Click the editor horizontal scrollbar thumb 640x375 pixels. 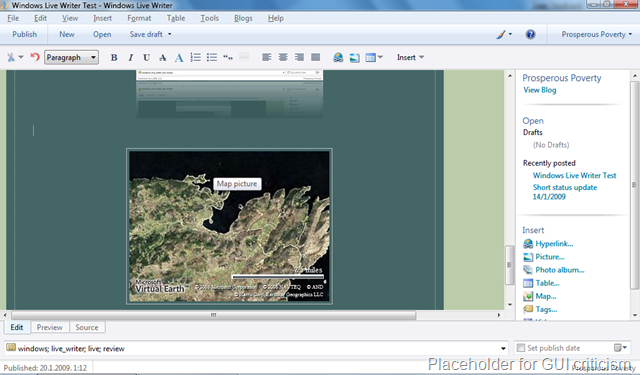click(213, 315)
